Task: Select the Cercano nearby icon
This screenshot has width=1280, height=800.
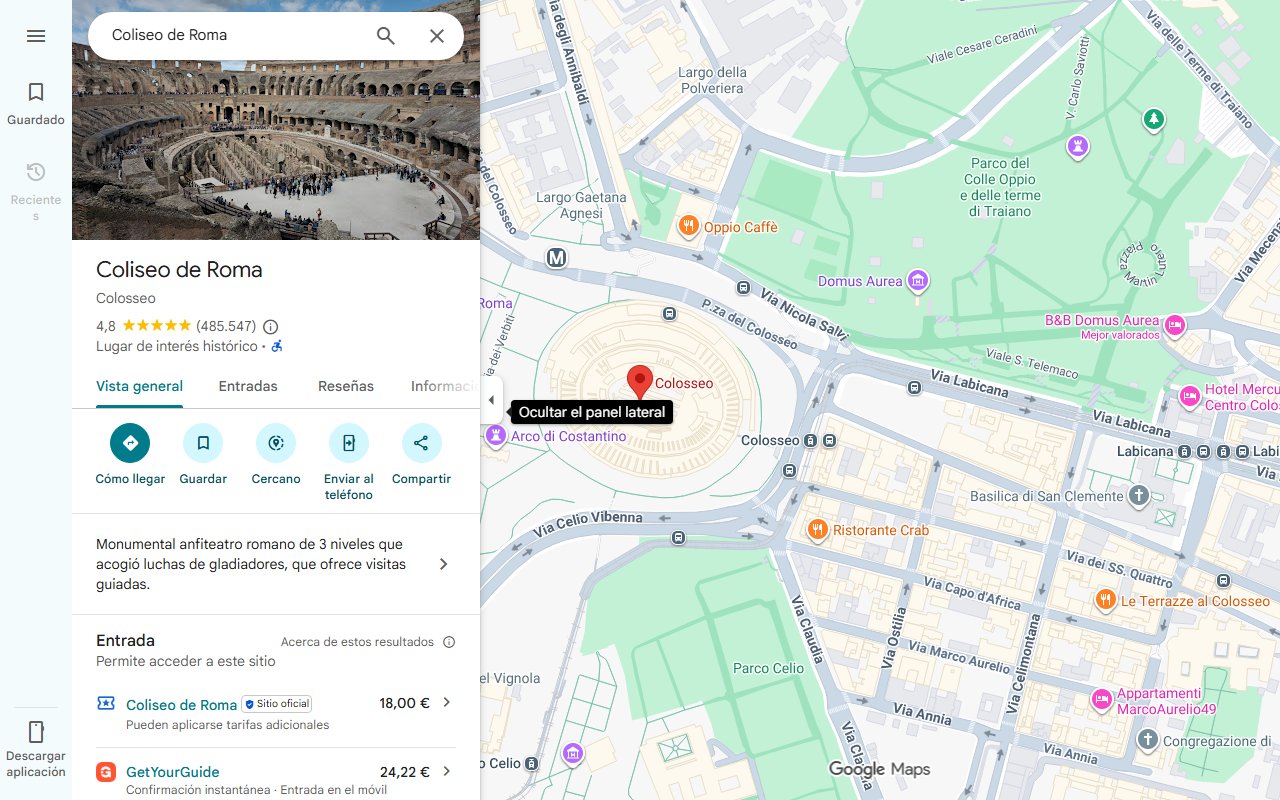Action: click(276, 443)
